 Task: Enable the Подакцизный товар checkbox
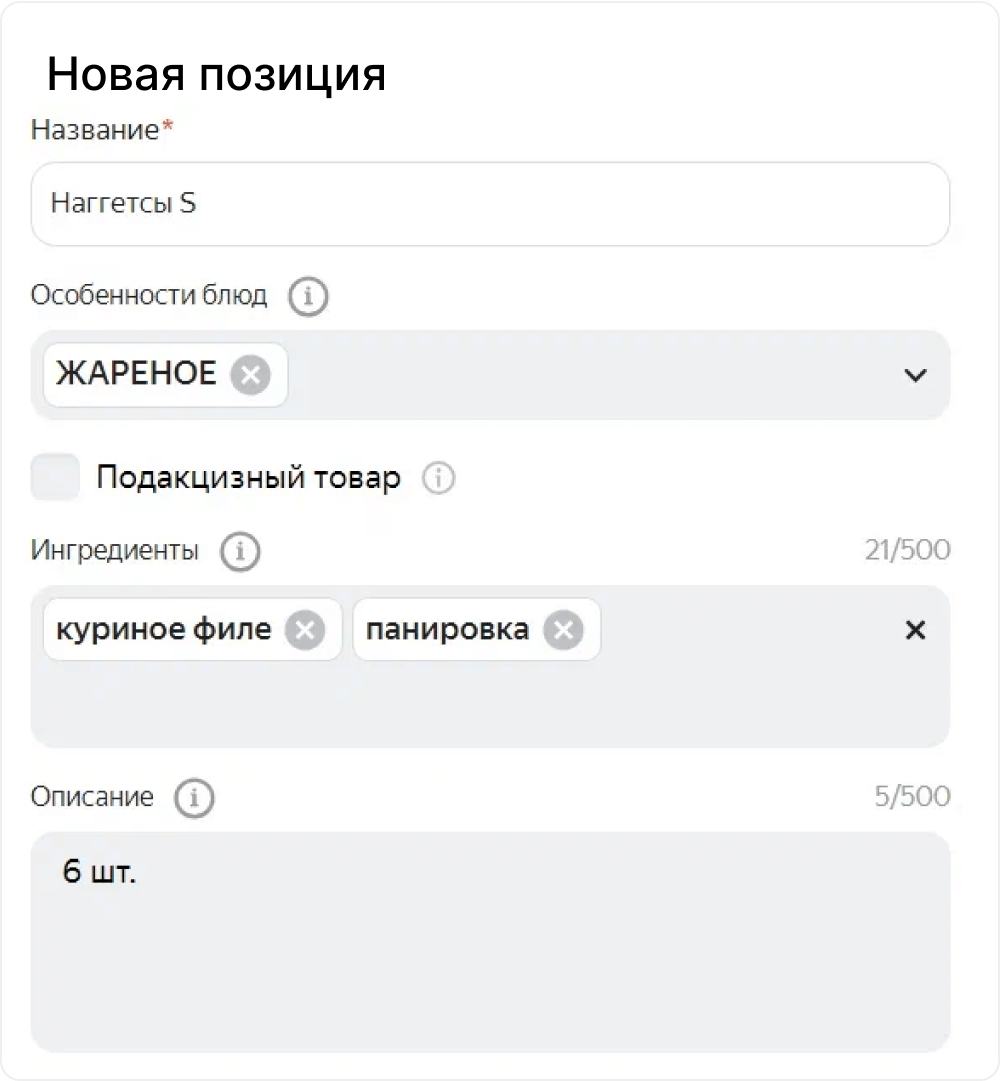(55, 476)
